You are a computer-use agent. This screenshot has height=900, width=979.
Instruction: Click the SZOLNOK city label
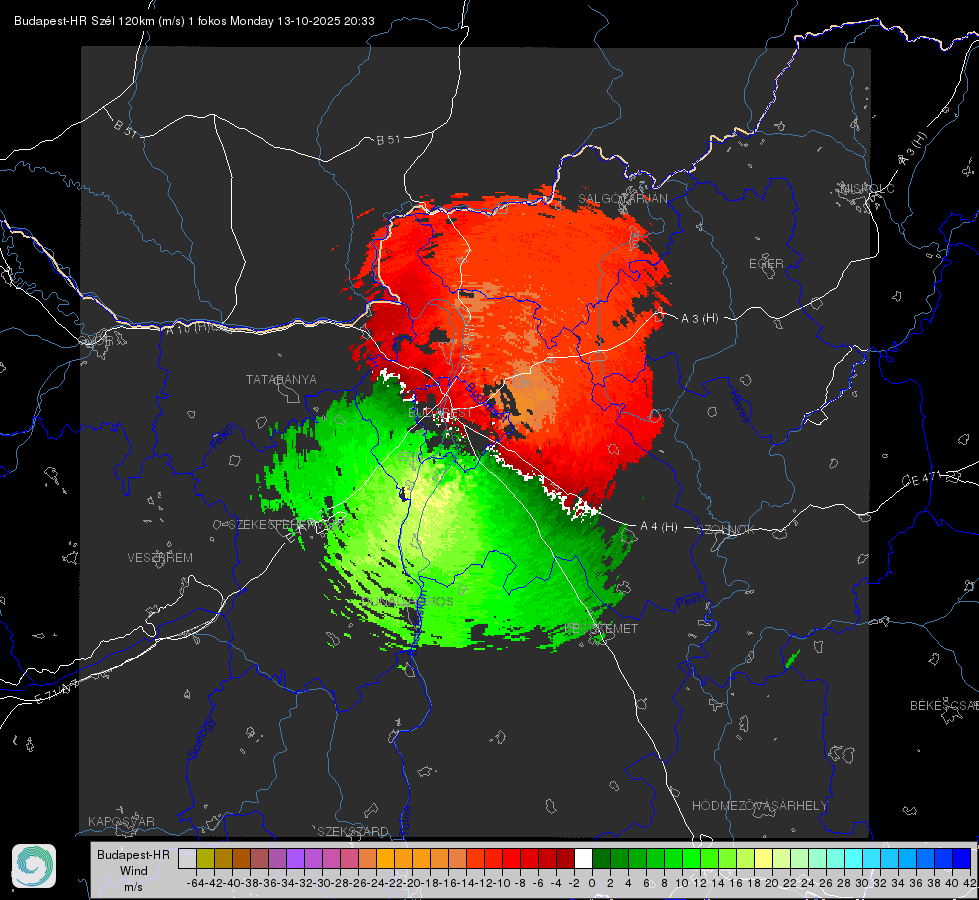pos(726,529)
